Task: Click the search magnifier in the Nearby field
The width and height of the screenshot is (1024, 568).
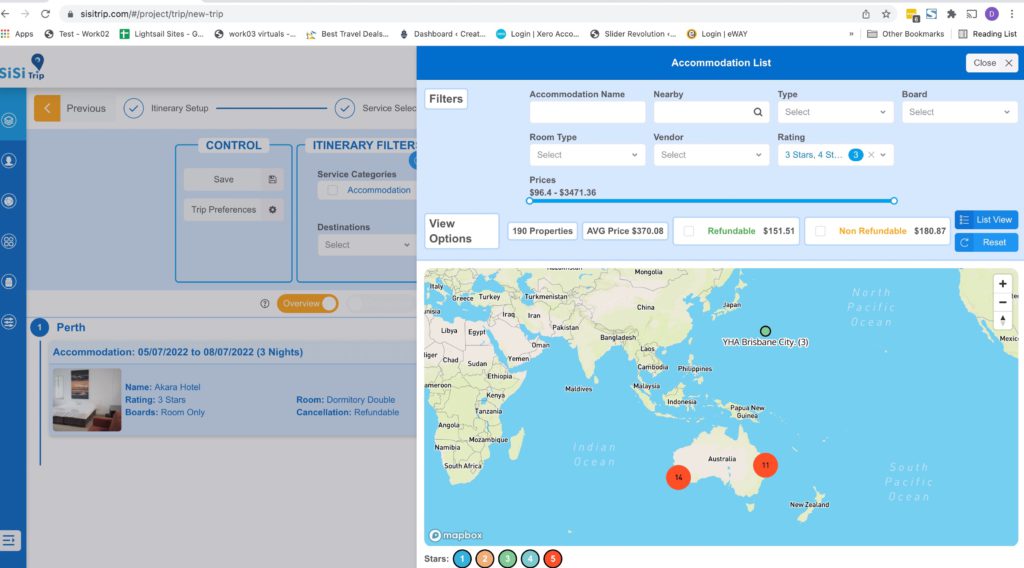Action: (x=758, y=113)
